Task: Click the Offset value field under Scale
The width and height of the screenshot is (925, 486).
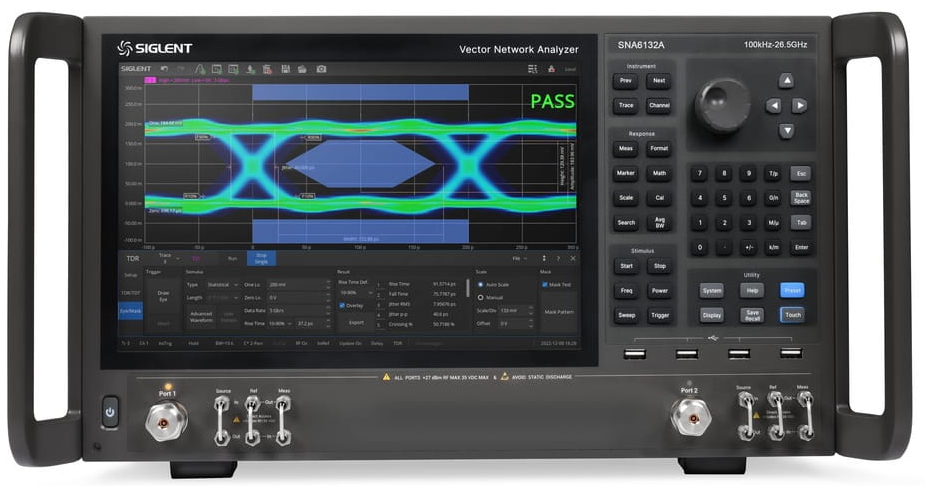Action: point(513,323)
